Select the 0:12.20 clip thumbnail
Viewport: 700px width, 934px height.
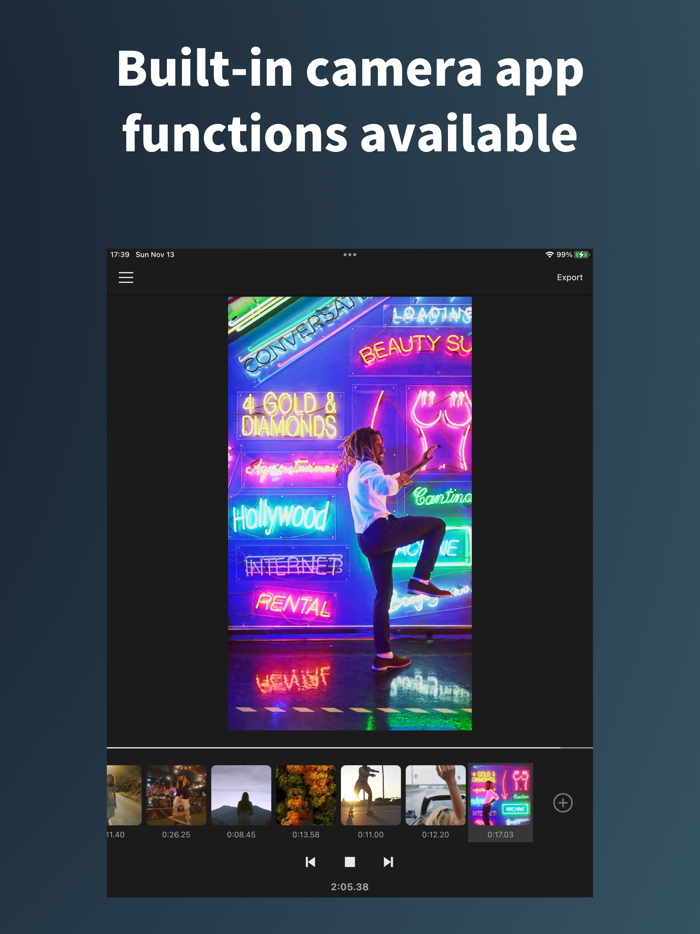pos(436,796)
